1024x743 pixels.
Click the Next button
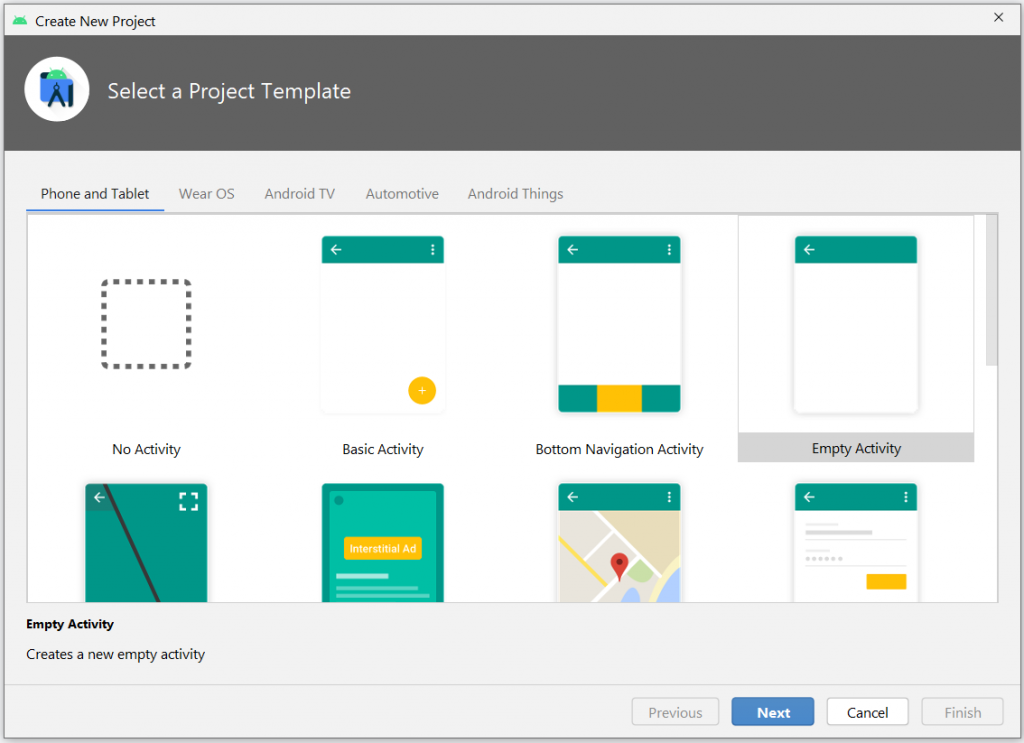pos(772,712)
